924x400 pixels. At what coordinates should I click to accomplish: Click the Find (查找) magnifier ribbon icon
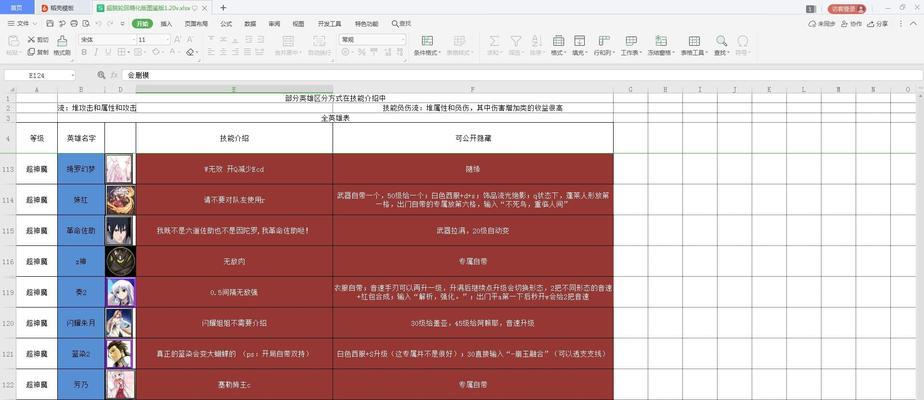click(721, 41)
